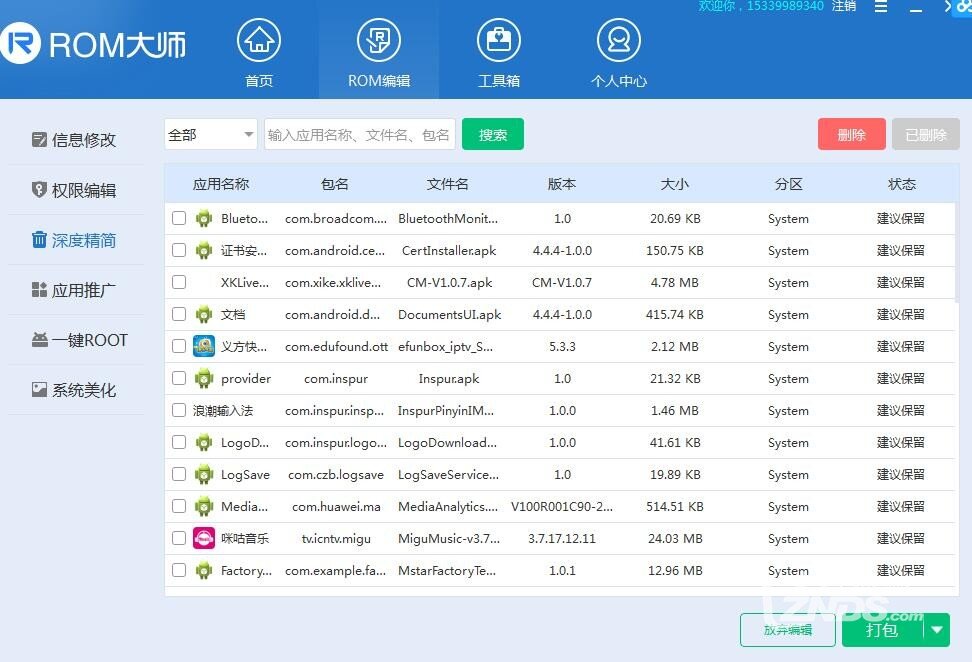Viewport: 972px width, 662px height.
Task: Check the DocumentsUI.apk row checkbox
Action: (179, 314)
